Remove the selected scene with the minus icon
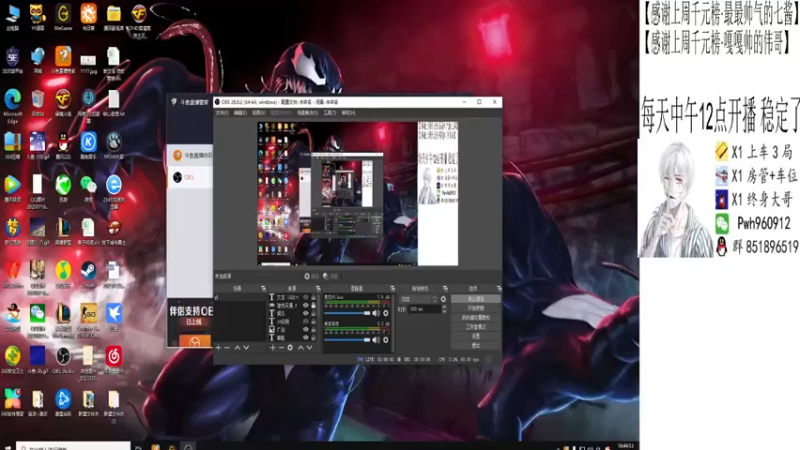This screenshot has height=450, width=800. point(227,347)
